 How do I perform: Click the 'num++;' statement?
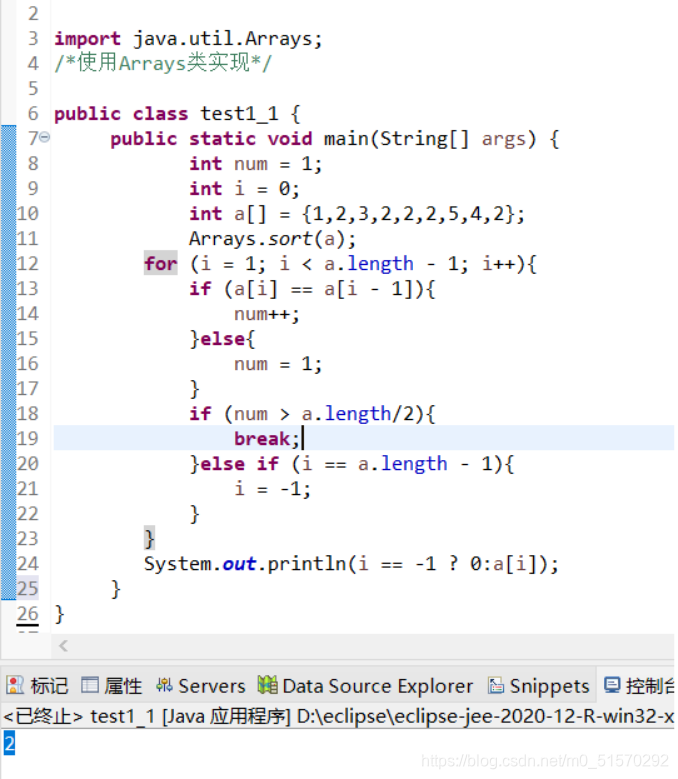267,314
